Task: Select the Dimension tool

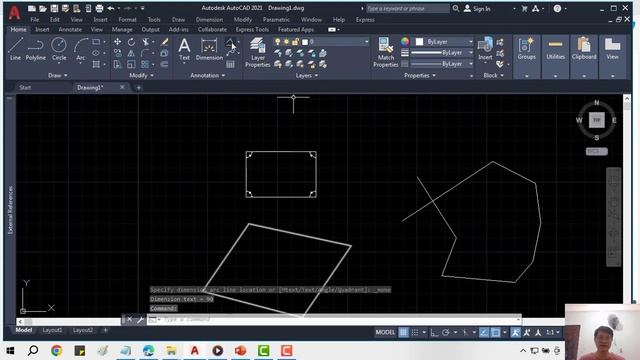Action: coord(209,49)
